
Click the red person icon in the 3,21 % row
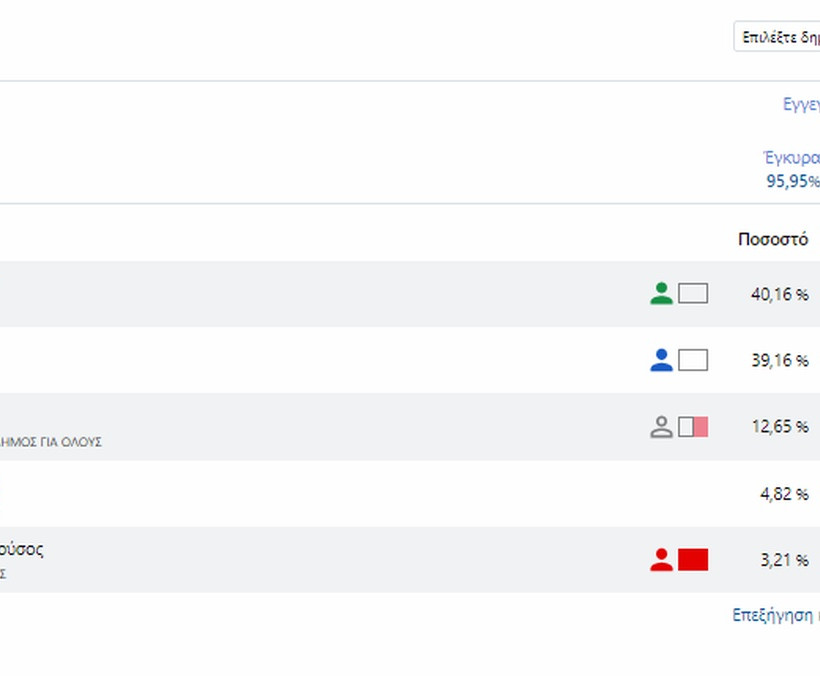coord(661,560)
